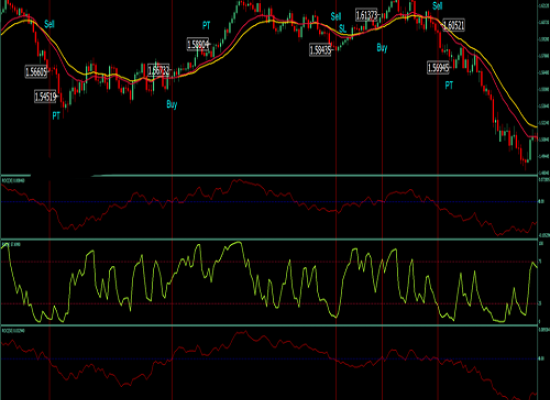Click the separator between price chart and first indicator
550x400 pixels.
tap(269, 175)
